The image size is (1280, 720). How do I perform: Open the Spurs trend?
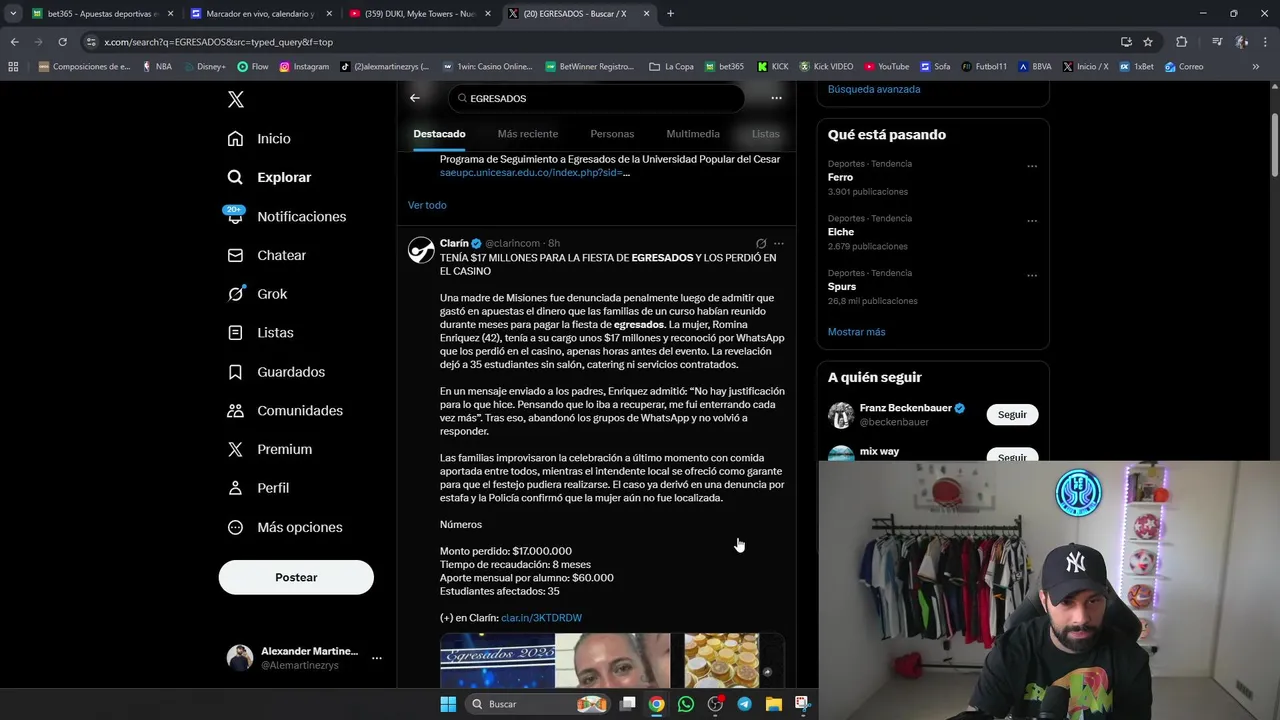point(842,286)
